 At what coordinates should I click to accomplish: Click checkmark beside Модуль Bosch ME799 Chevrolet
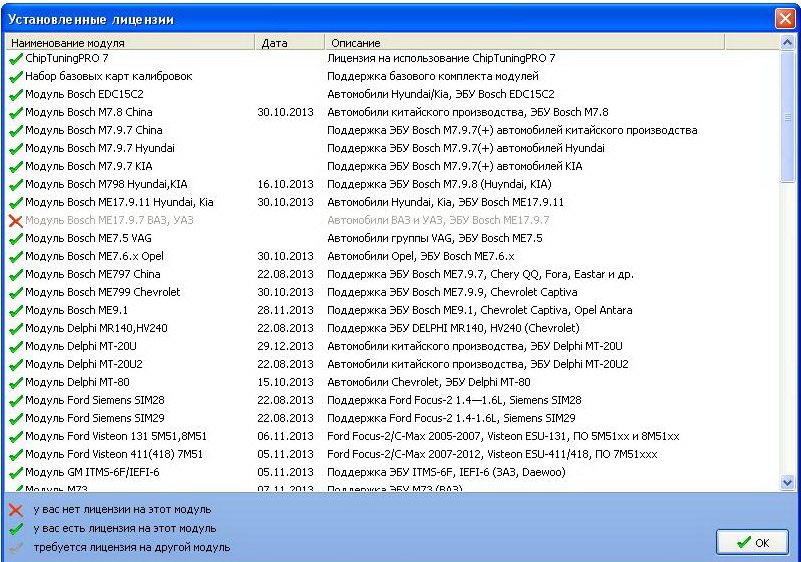tap(16, 293)
